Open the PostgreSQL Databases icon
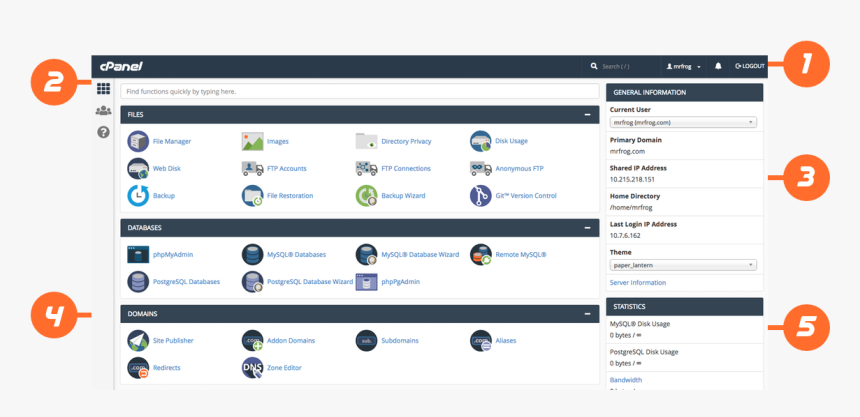This screenshot has height=417, width=860. pyautogui.click(x=138, y=282)
